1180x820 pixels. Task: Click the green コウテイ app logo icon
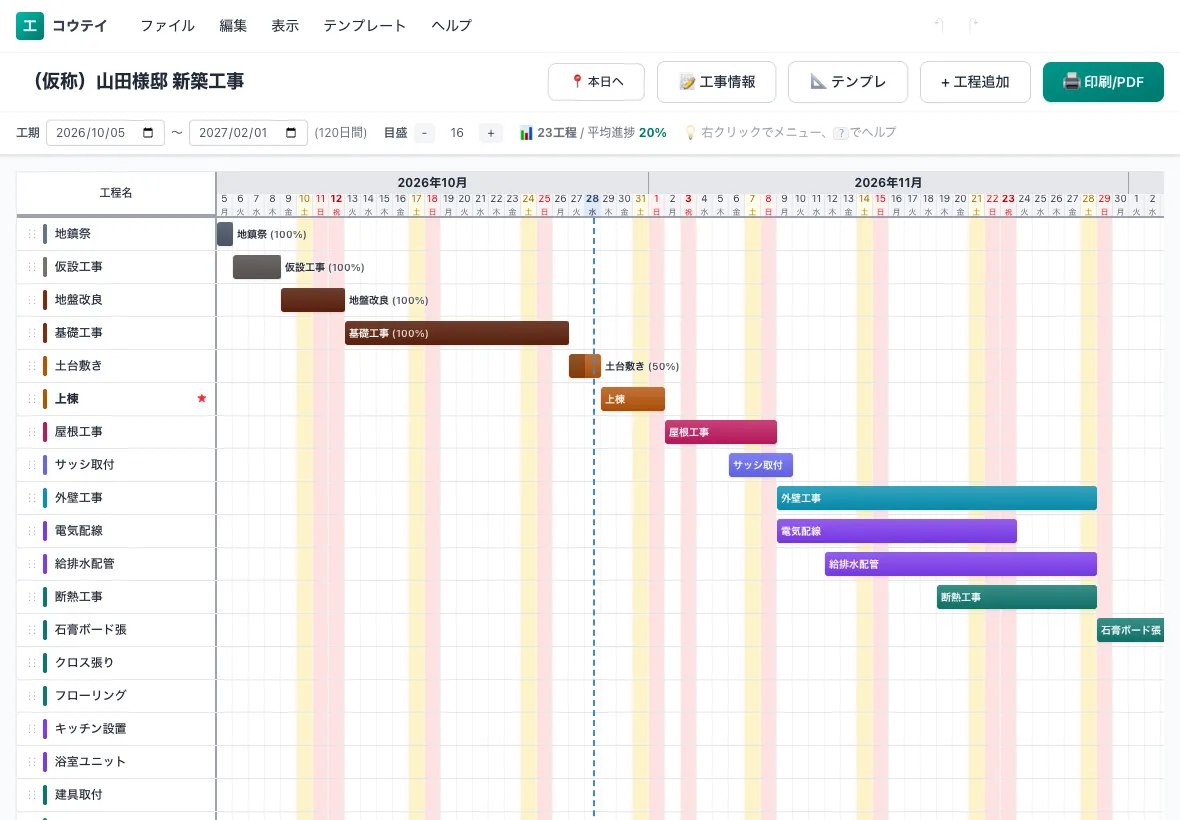(29, 26)
